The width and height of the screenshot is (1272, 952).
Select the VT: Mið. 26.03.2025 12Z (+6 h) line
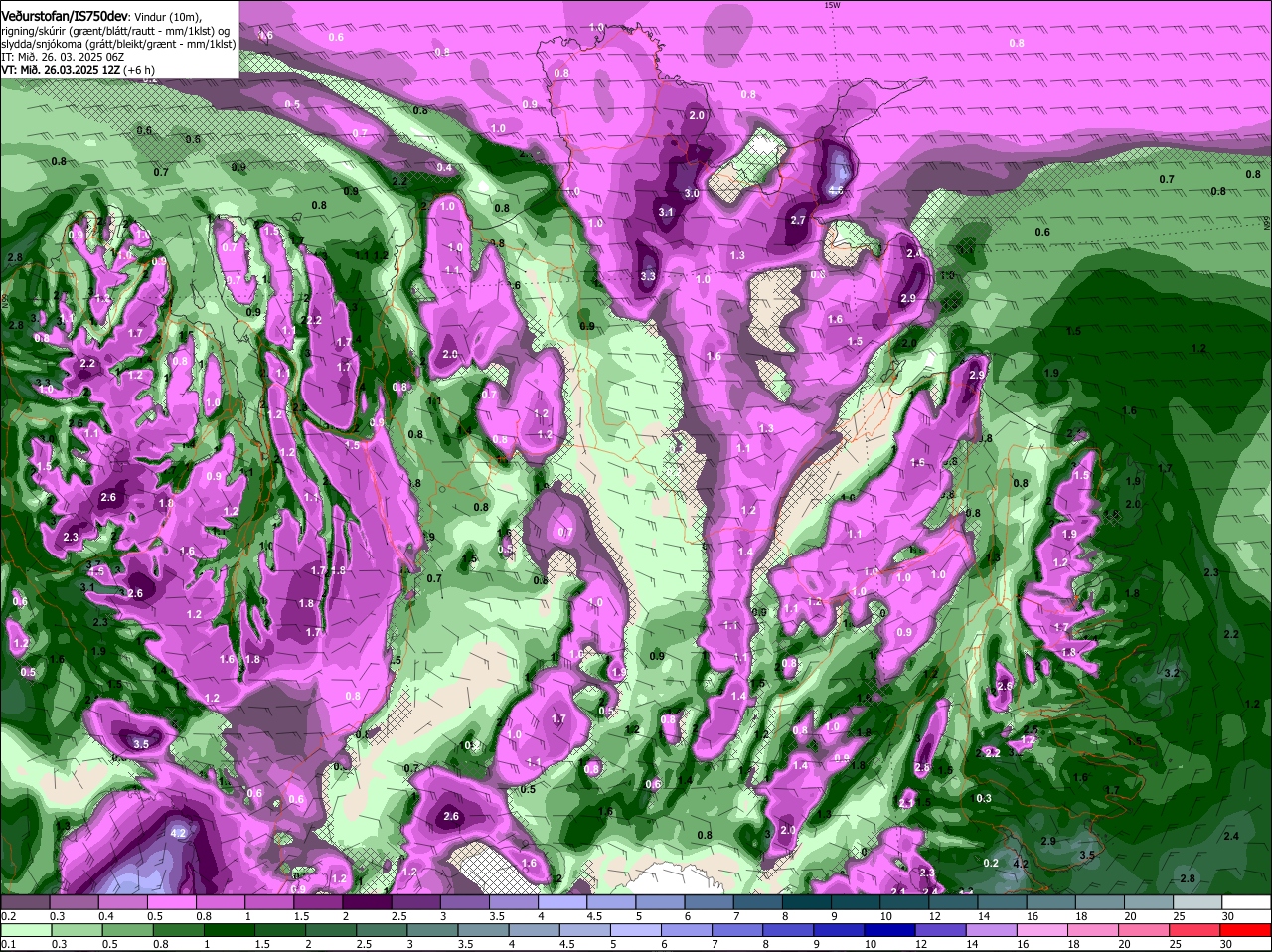[78, 70]
